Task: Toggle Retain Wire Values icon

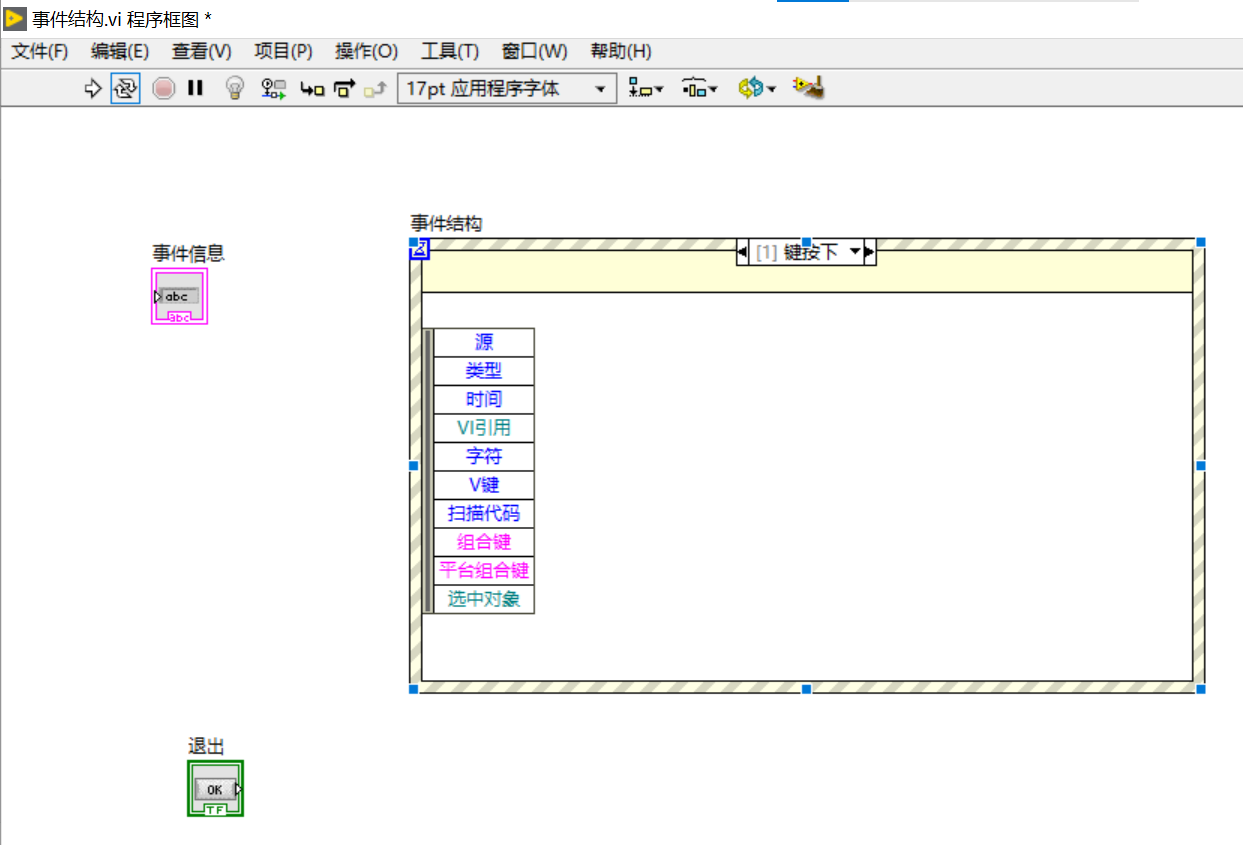Action: pos(274,88)
